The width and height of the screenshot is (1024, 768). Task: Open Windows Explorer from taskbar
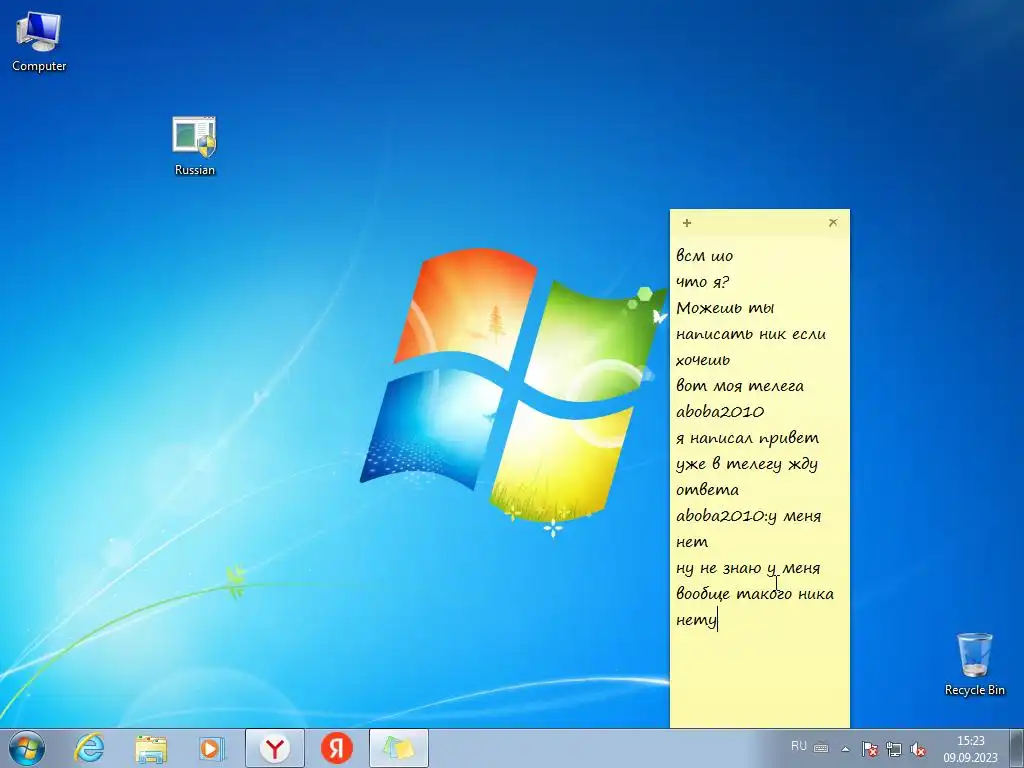(x=151, y=748)
